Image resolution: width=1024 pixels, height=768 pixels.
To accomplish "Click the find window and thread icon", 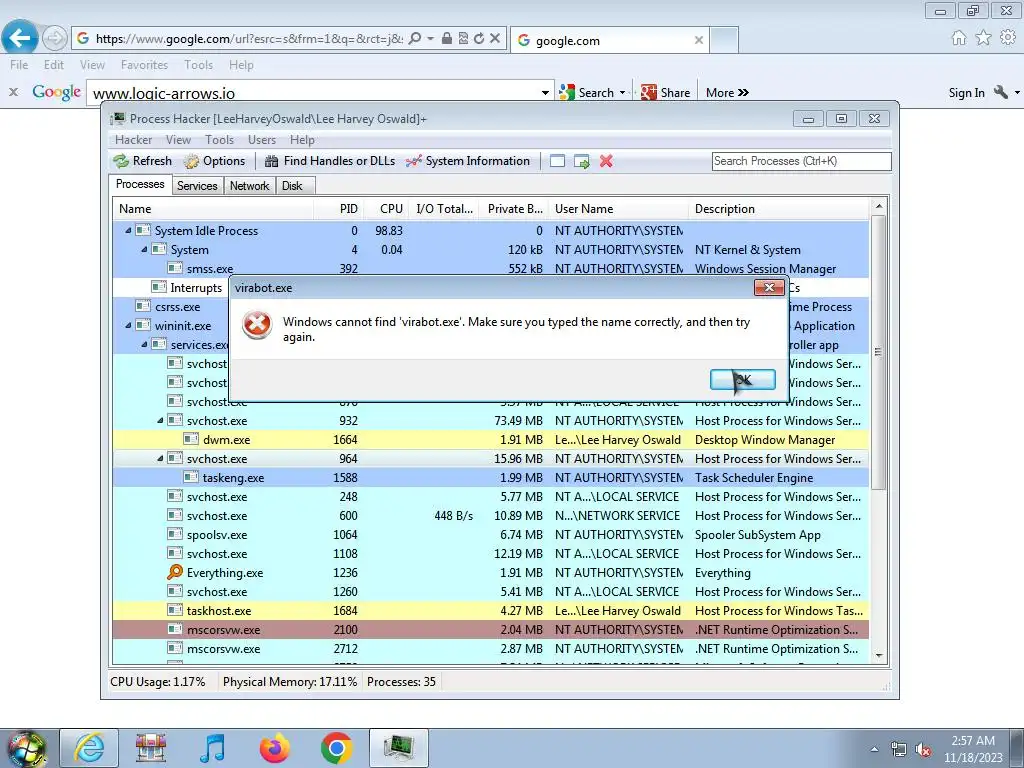I will 581,161.
